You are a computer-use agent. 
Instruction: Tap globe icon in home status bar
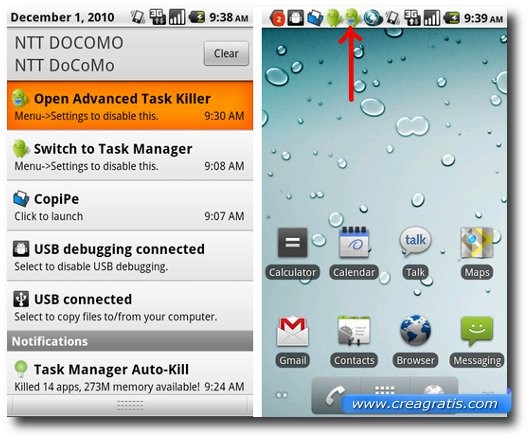pos(373,18)
